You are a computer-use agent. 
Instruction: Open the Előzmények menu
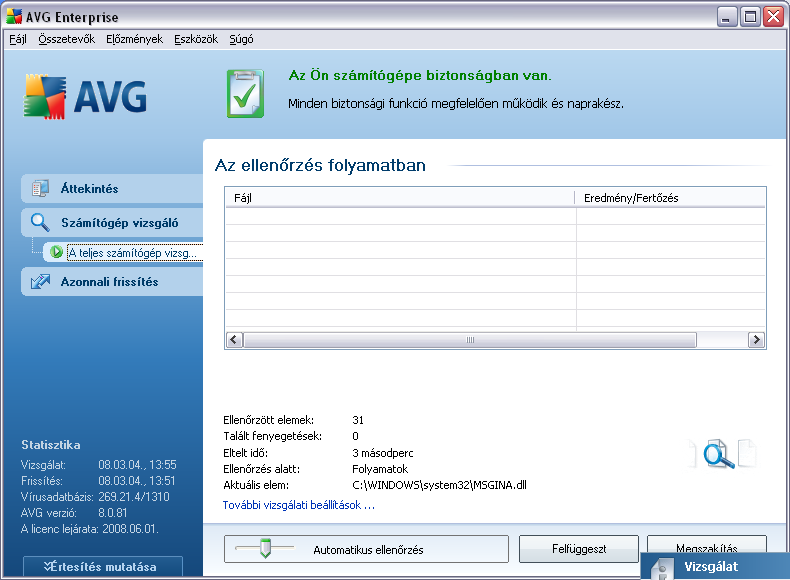(134, 39)
